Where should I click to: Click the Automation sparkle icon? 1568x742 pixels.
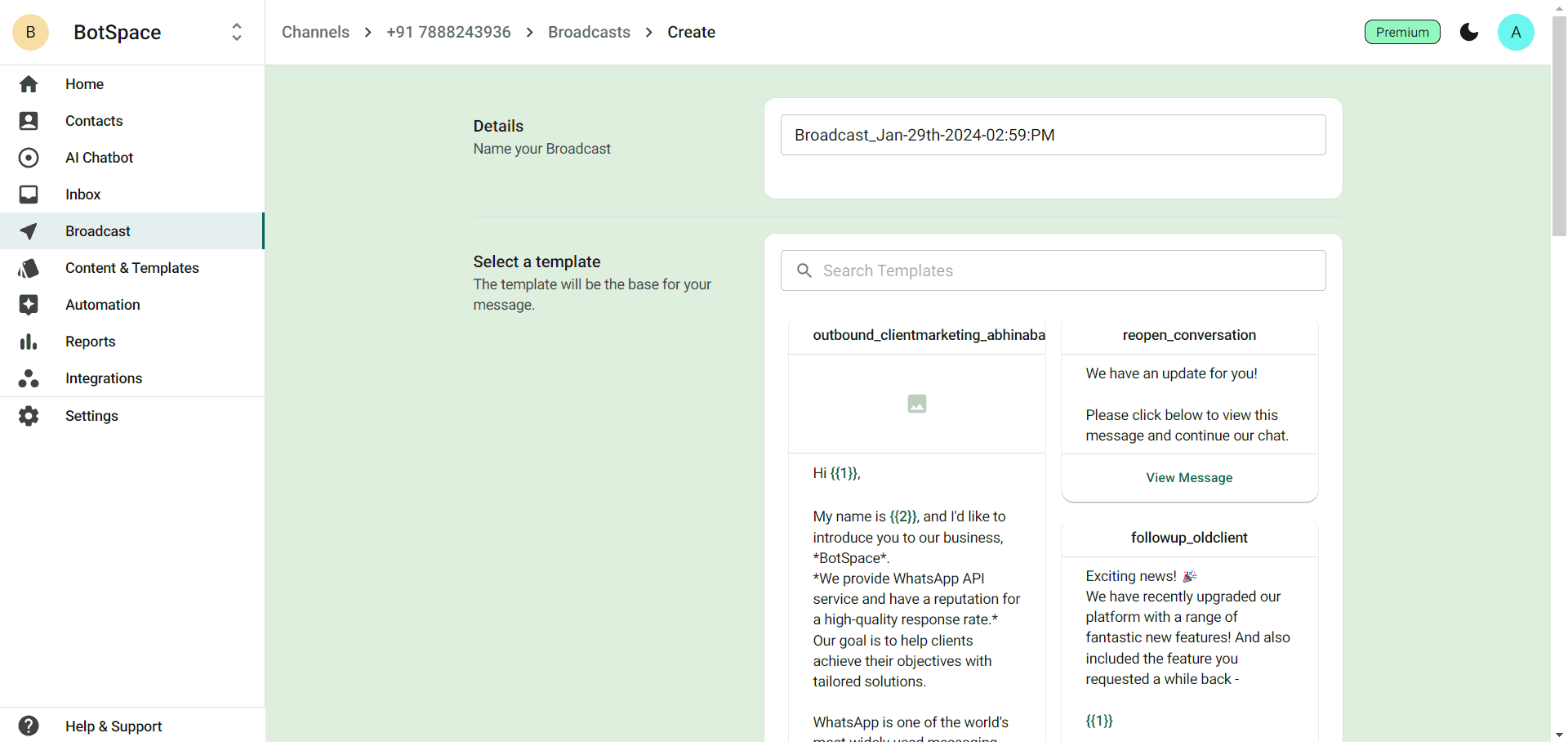click(29, 305)
